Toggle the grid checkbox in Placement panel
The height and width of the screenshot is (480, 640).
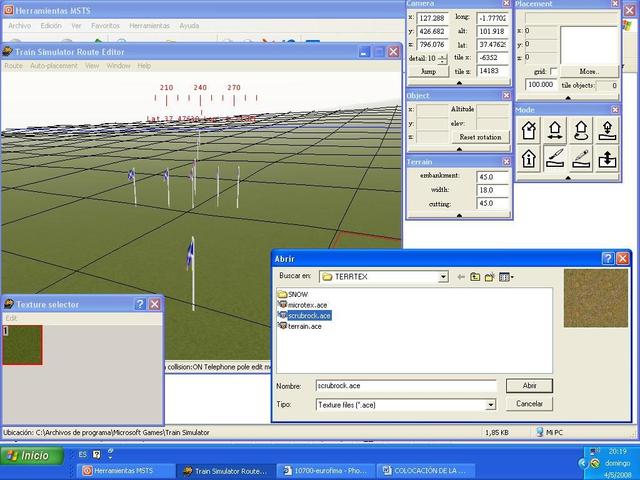pyautogui.click(x=553, y=72)
